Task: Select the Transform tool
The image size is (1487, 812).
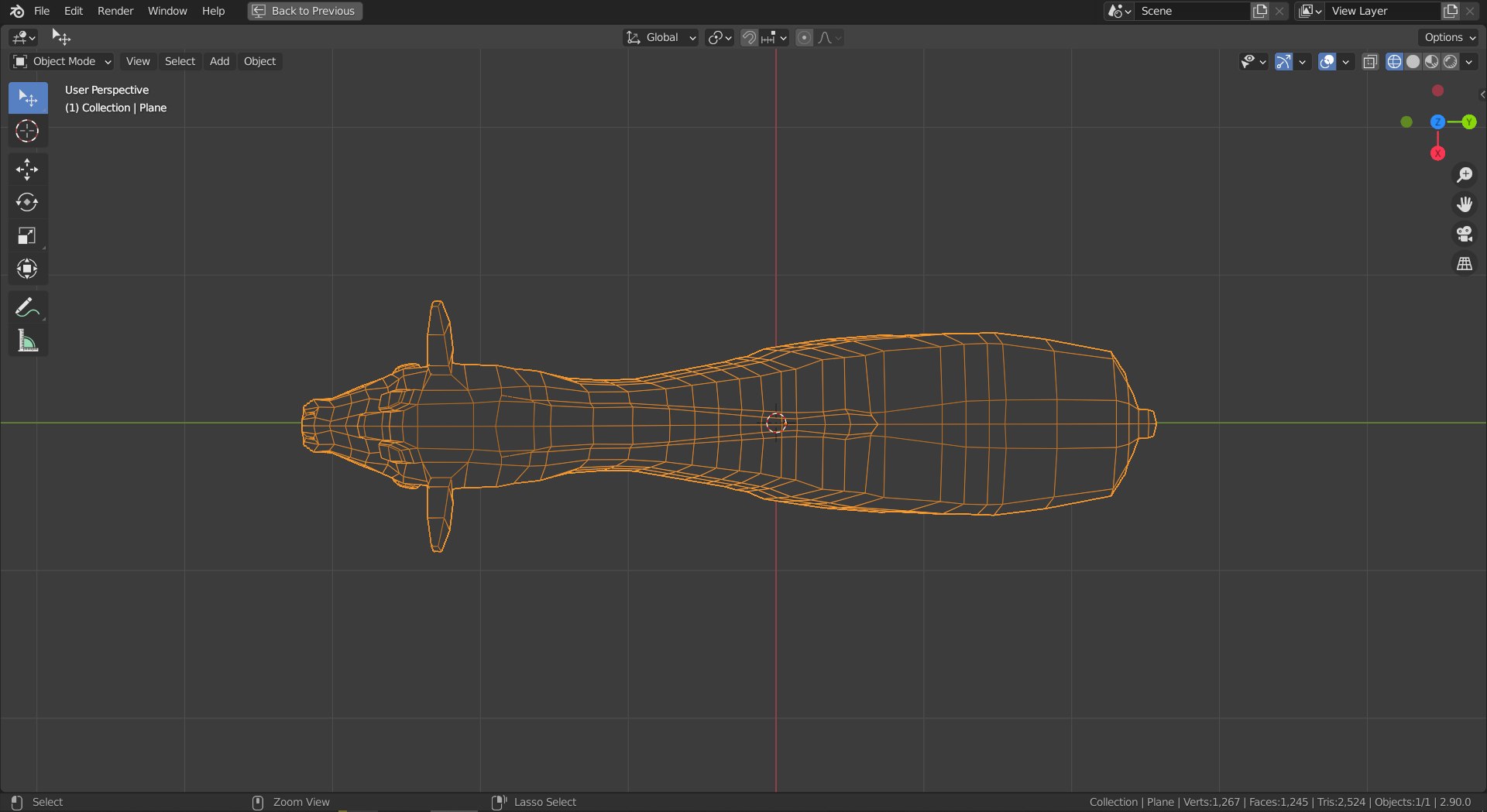Action: (28, 269)
